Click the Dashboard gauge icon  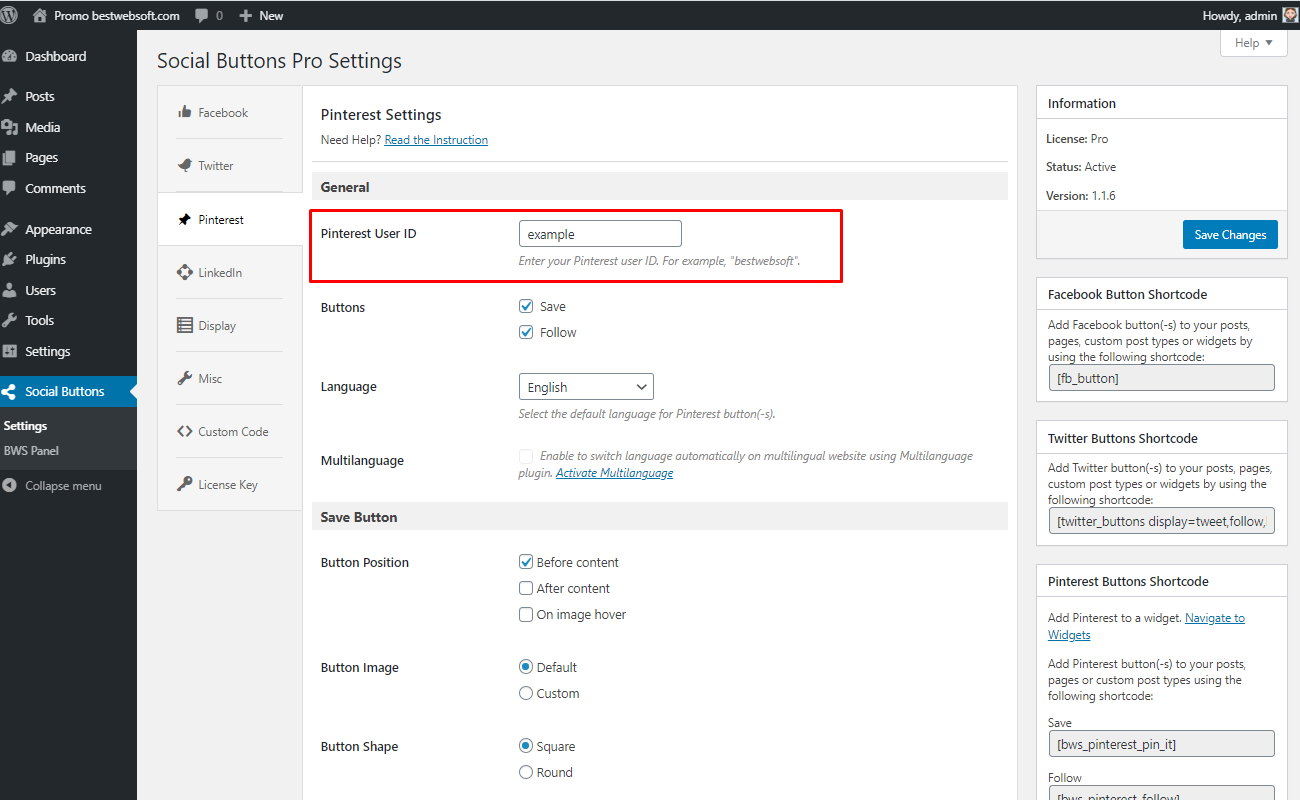click(x=10, y=56)
